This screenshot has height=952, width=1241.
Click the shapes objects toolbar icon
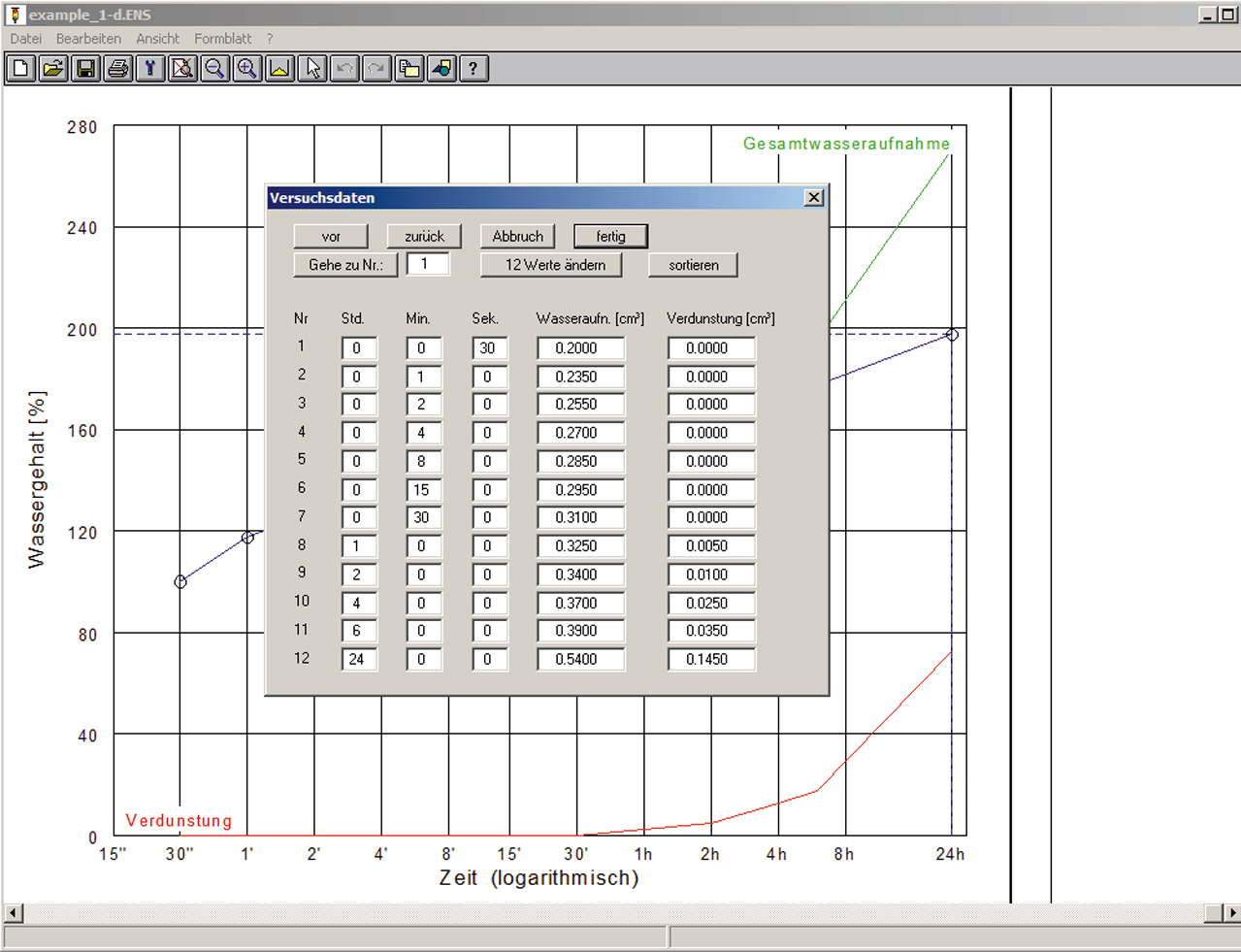[441, 69]
